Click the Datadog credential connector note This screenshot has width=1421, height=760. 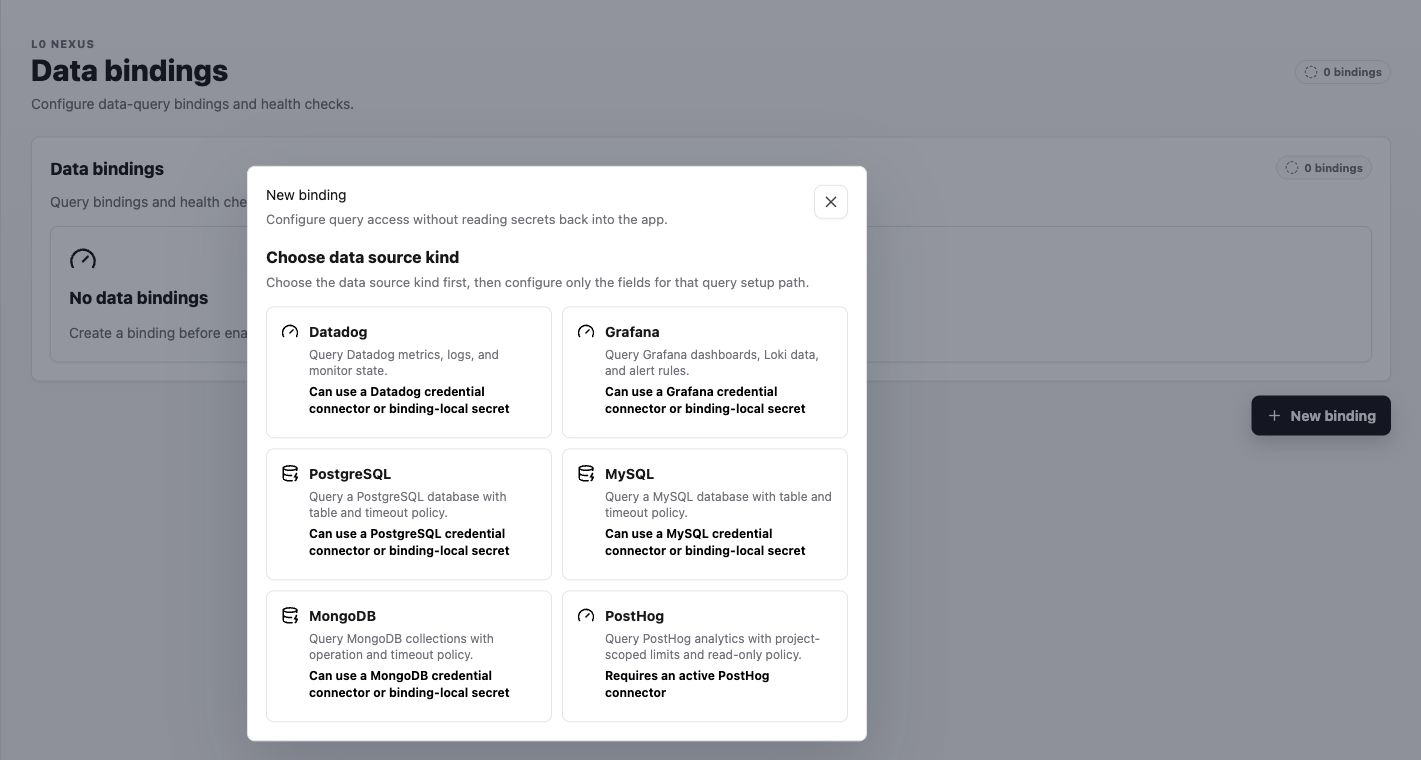pos(409,400)
